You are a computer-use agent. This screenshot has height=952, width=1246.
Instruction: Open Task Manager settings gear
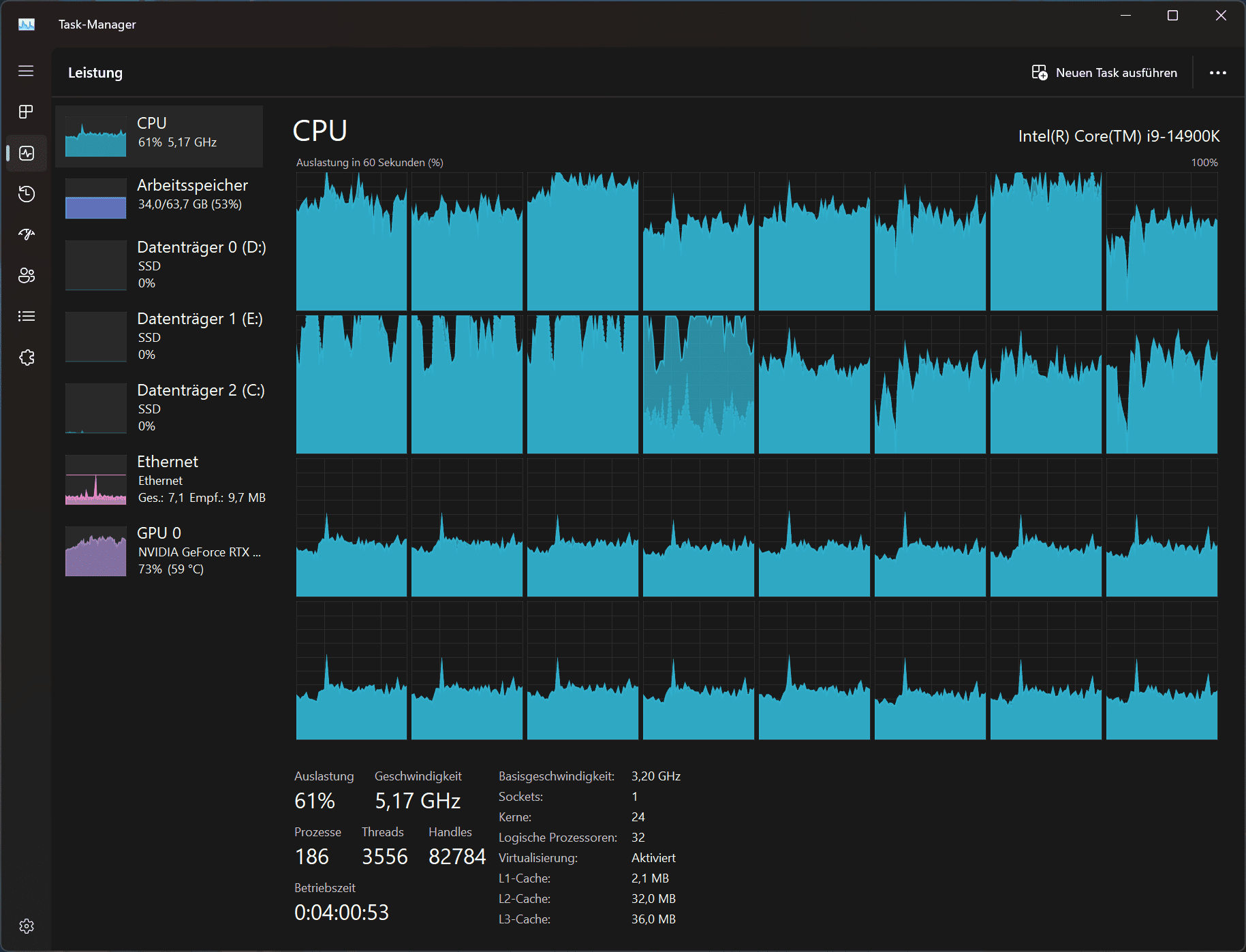(x=26, y=926)
